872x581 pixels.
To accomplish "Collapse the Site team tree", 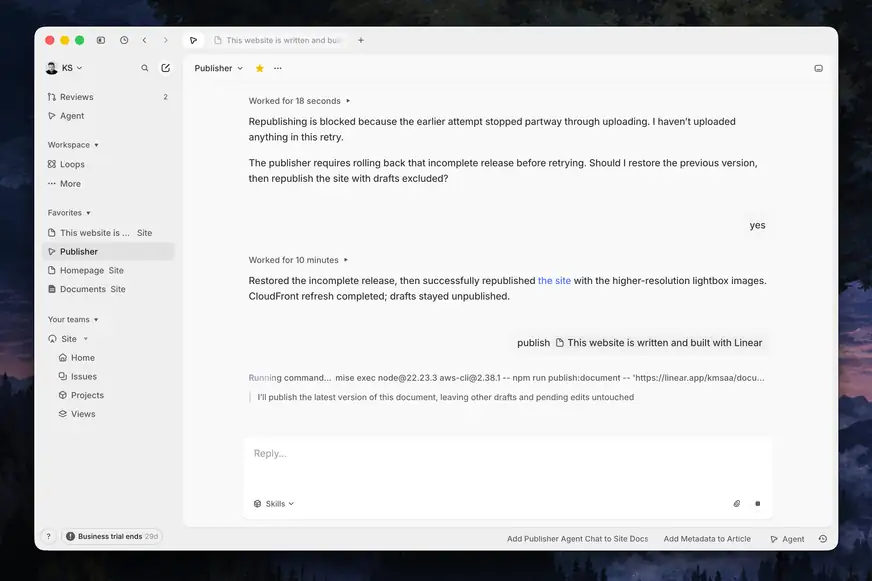I will (x=86, y=339).
